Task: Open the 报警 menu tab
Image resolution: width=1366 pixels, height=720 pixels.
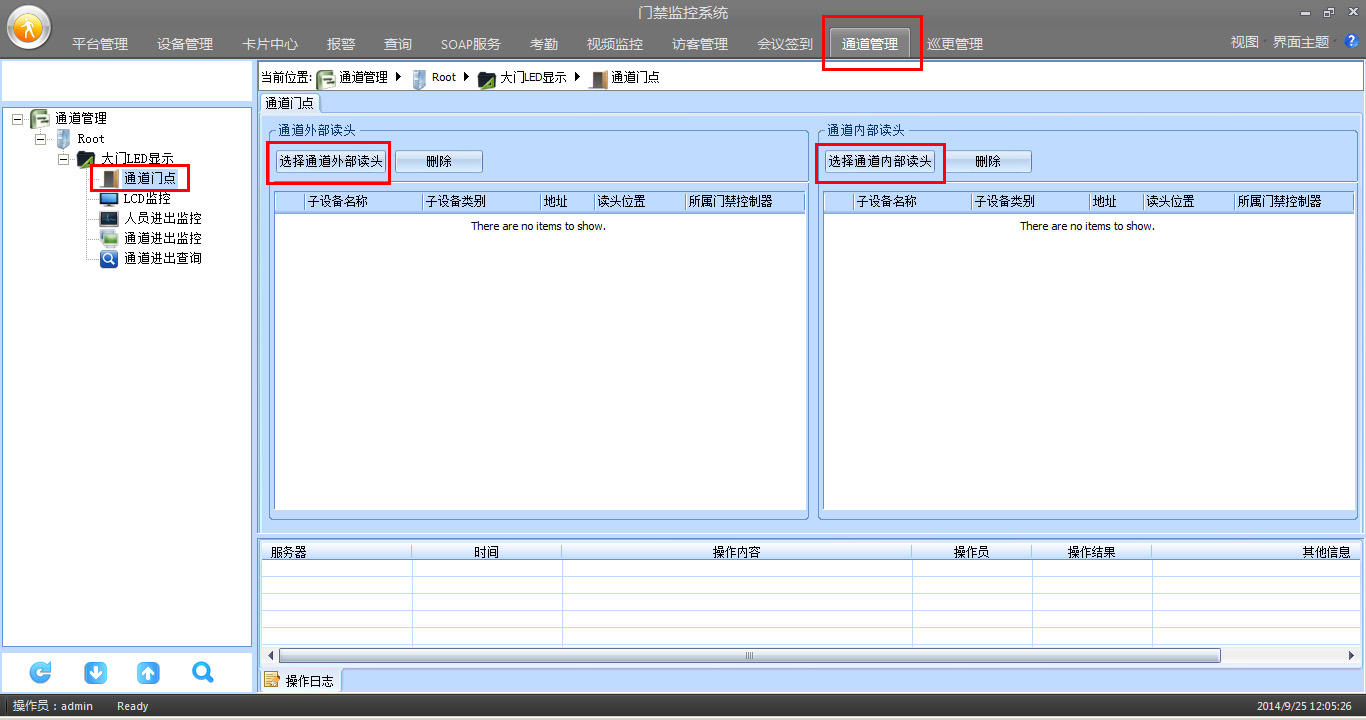Action: 341,44
